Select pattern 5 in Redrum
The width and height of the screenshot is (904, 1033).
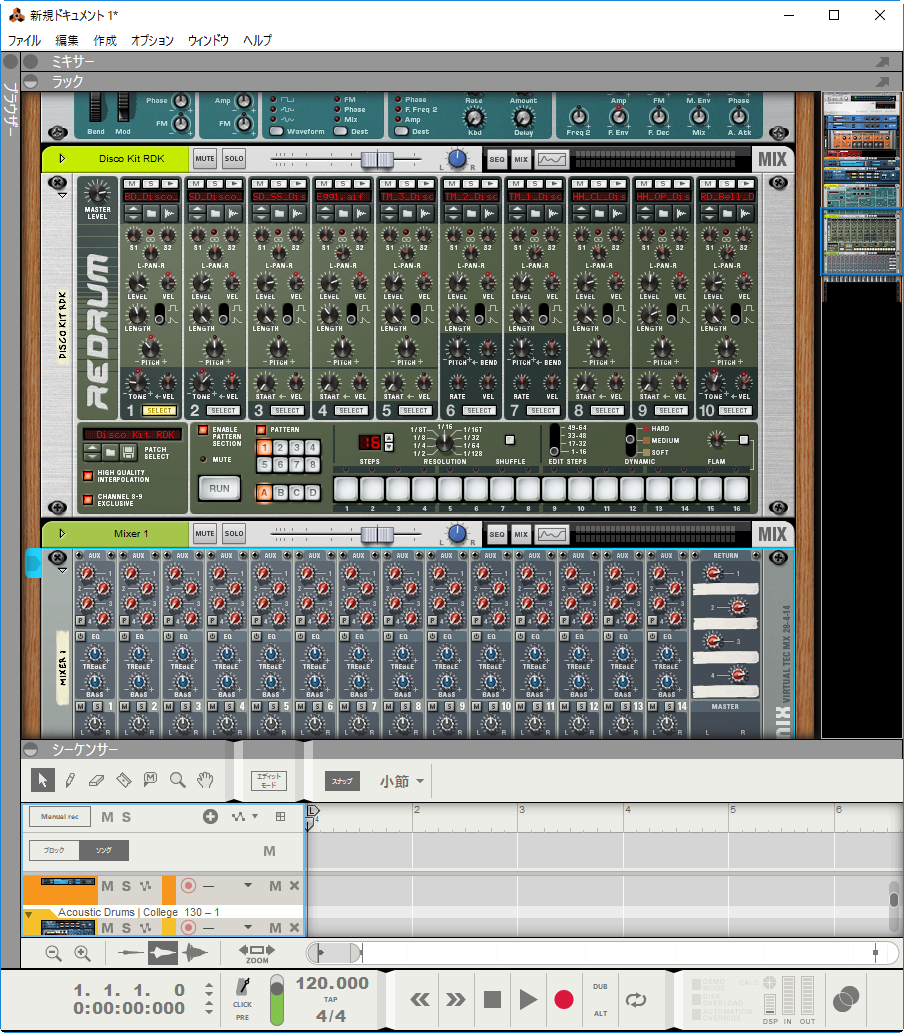264,464
